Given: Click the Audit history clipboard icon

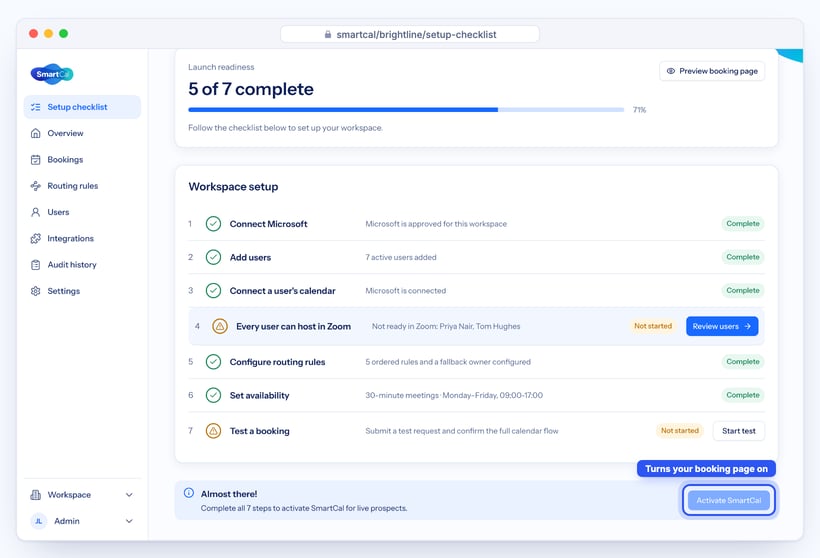Looking at the screenshot, I should point(36,265).
